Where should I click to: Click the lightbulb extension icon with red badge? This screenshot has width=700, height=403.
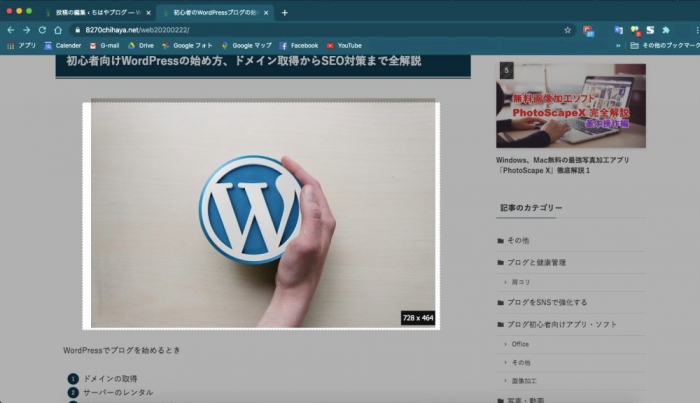(x=635, y=30)
